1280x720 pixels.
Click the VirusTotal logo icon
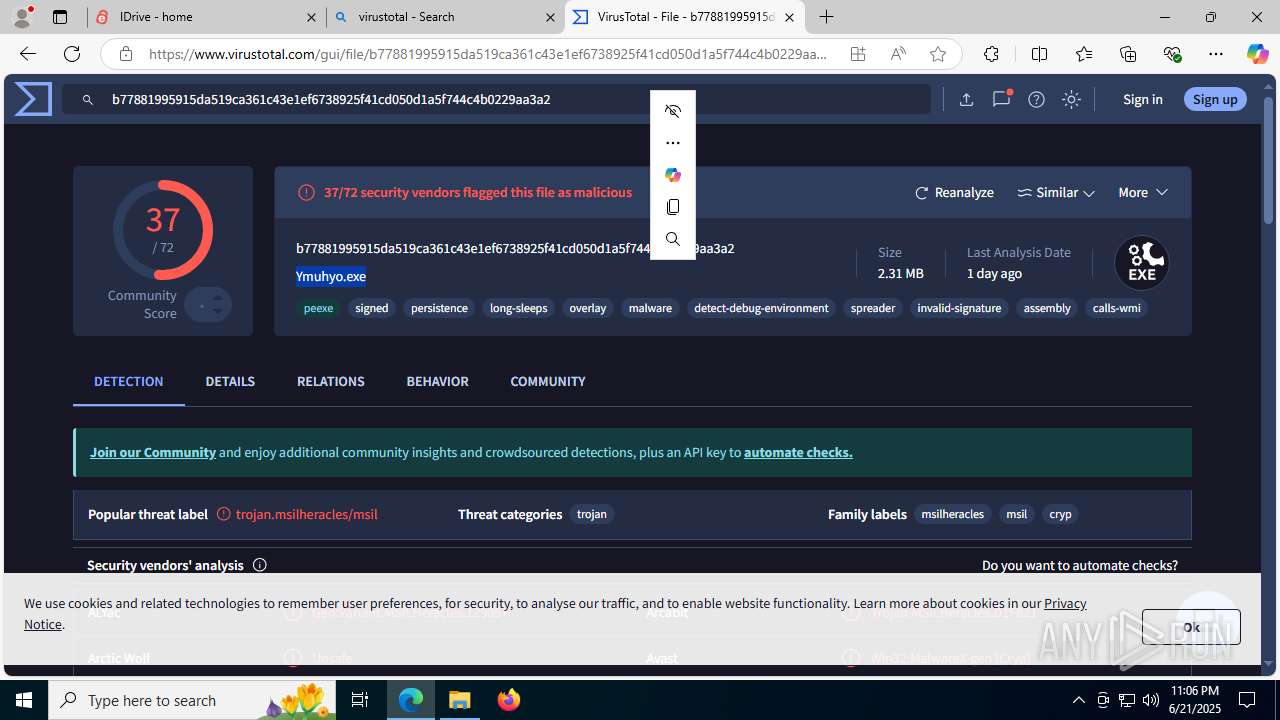(x=33, y=99)
